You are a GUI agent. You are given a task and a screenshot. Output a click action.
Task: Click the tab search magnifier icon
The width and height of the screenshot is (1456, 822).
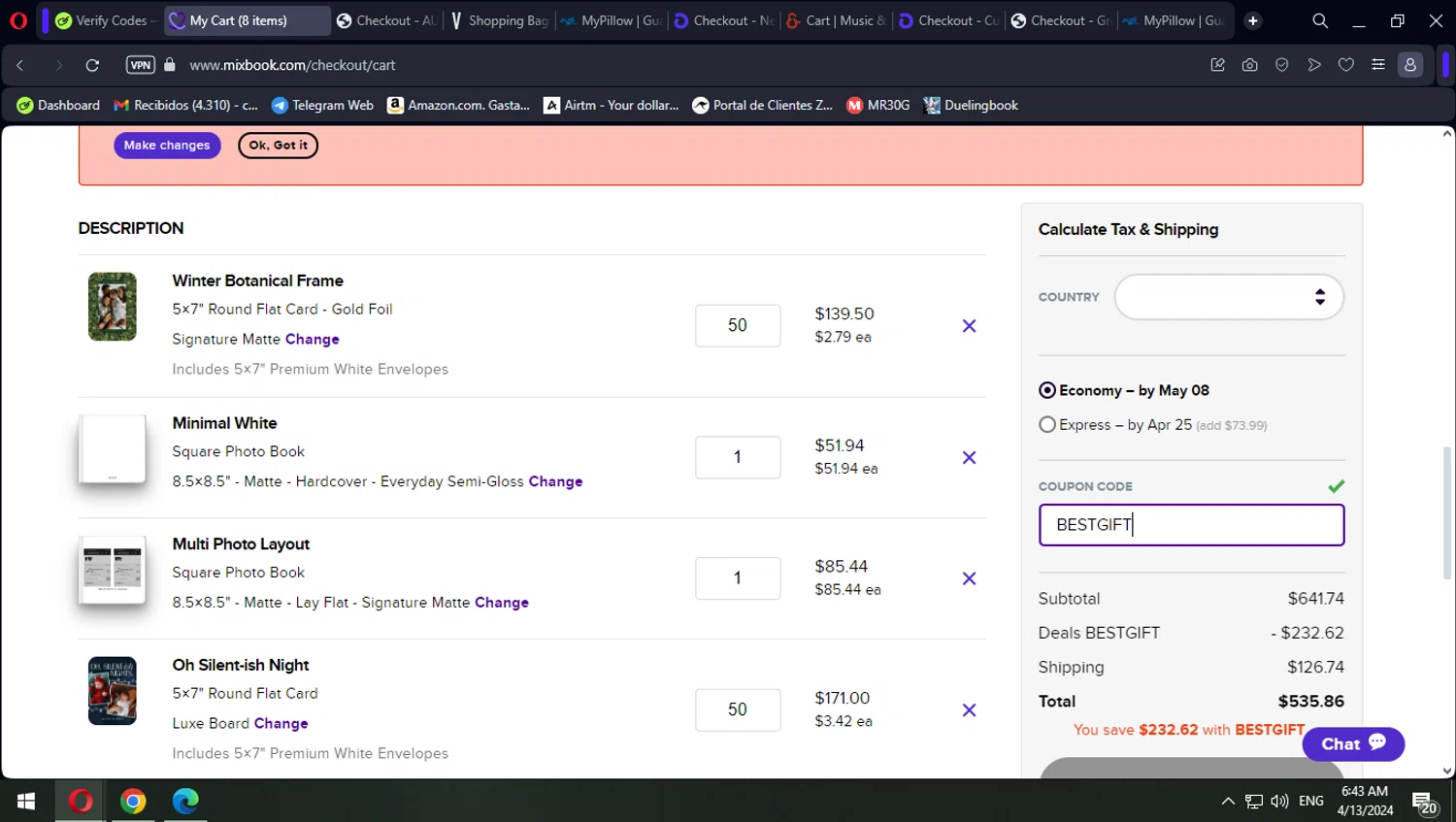(x=1320, y=20)
